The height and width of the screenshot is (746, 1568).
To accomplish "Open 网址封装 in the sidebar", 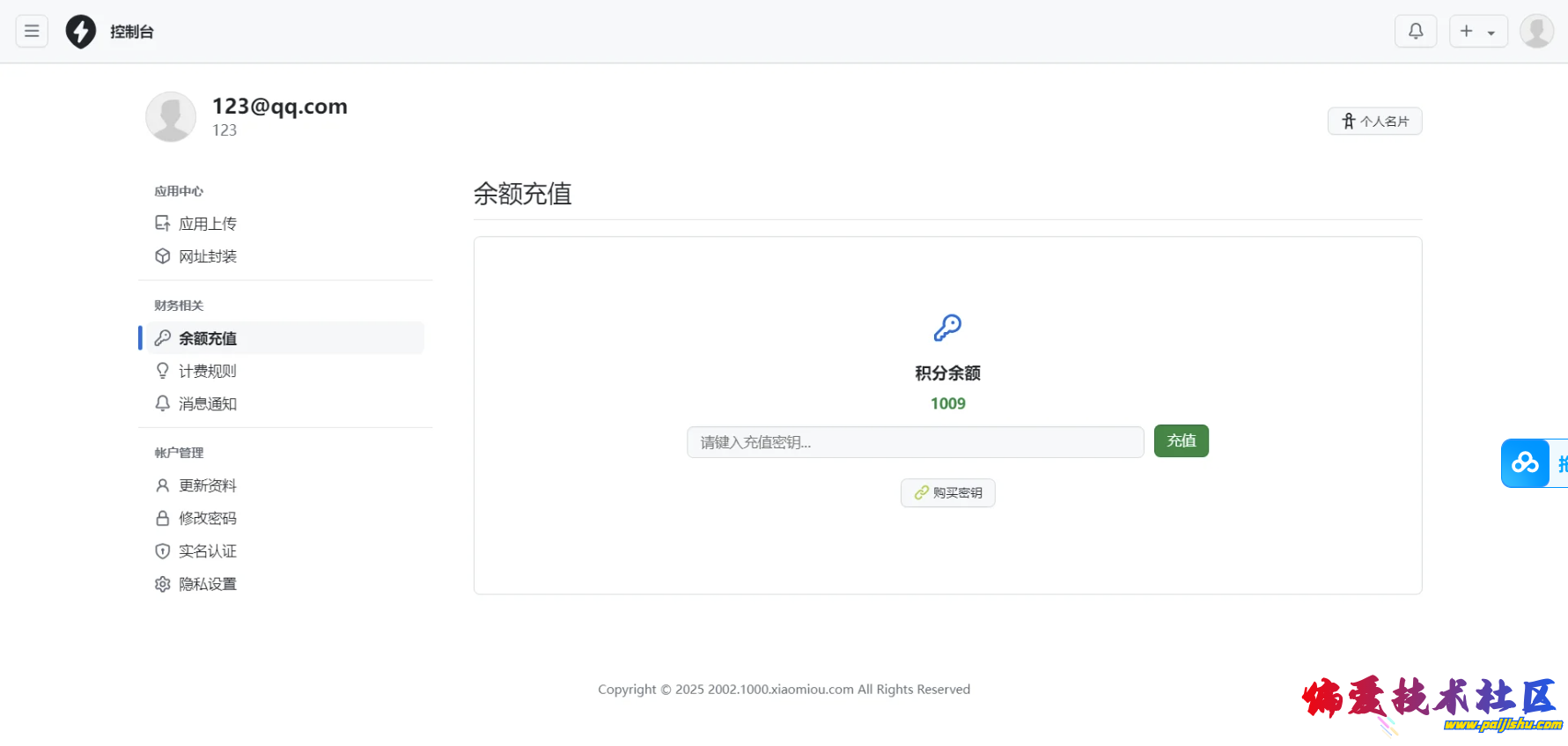I will 207,256.
